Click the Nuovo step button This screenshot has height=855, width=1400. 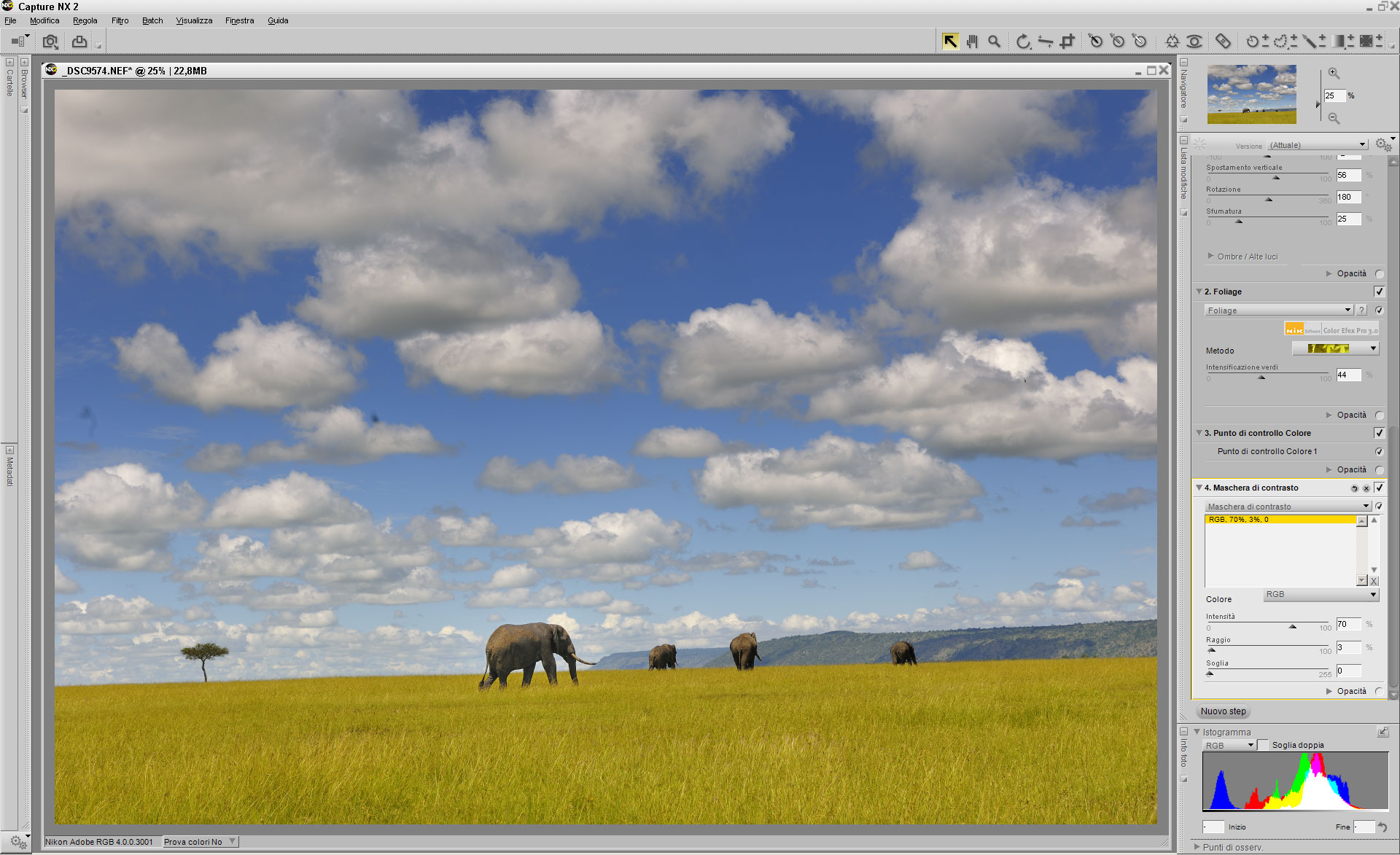click(1223, 711)
